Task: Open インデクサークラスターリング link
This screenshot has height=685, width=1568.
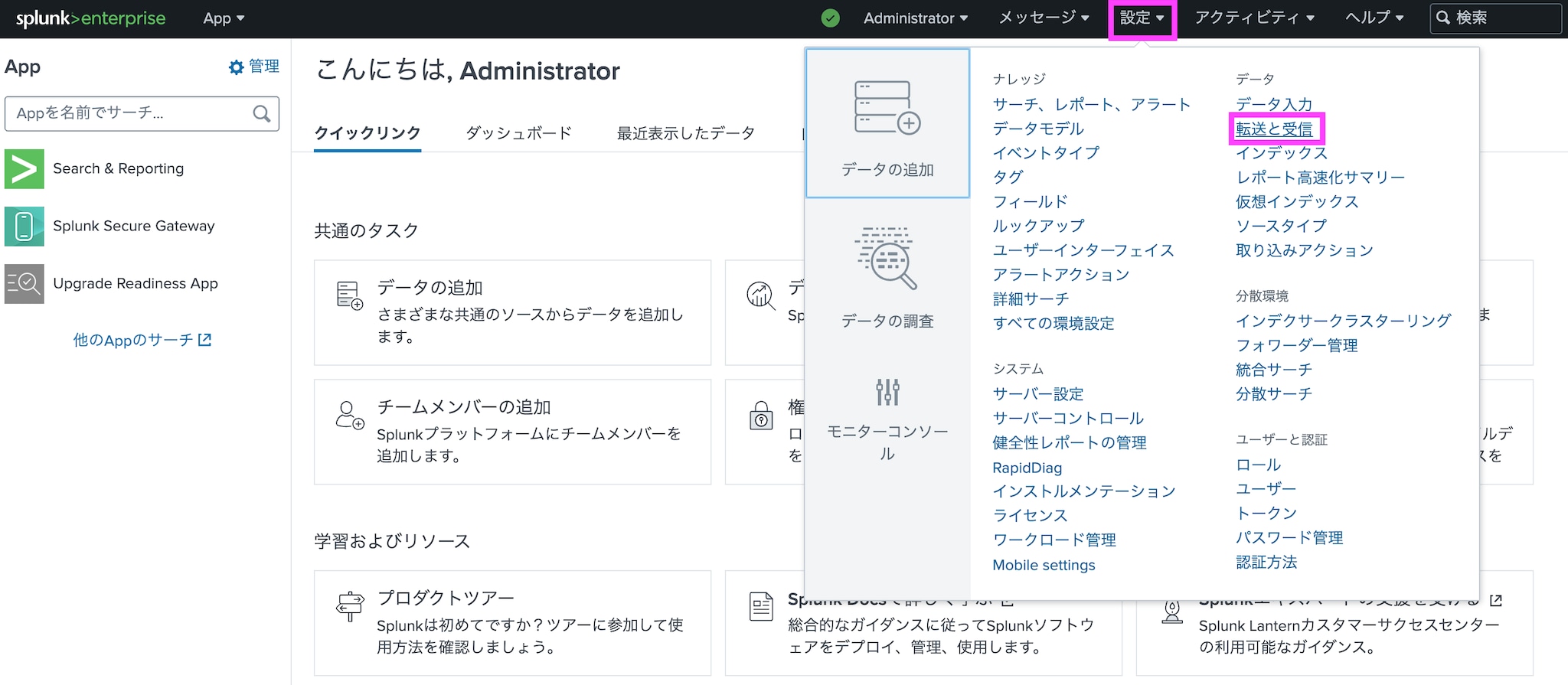Action: (1343, 321)
